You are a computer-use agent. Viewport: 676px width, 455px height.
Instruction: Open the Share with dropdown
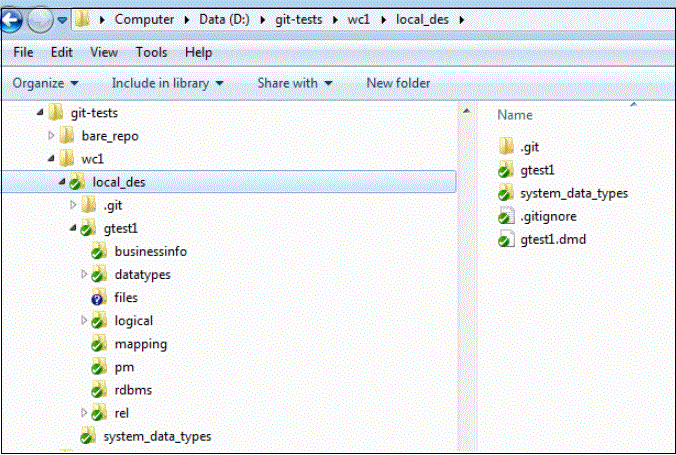click(295, 83)
